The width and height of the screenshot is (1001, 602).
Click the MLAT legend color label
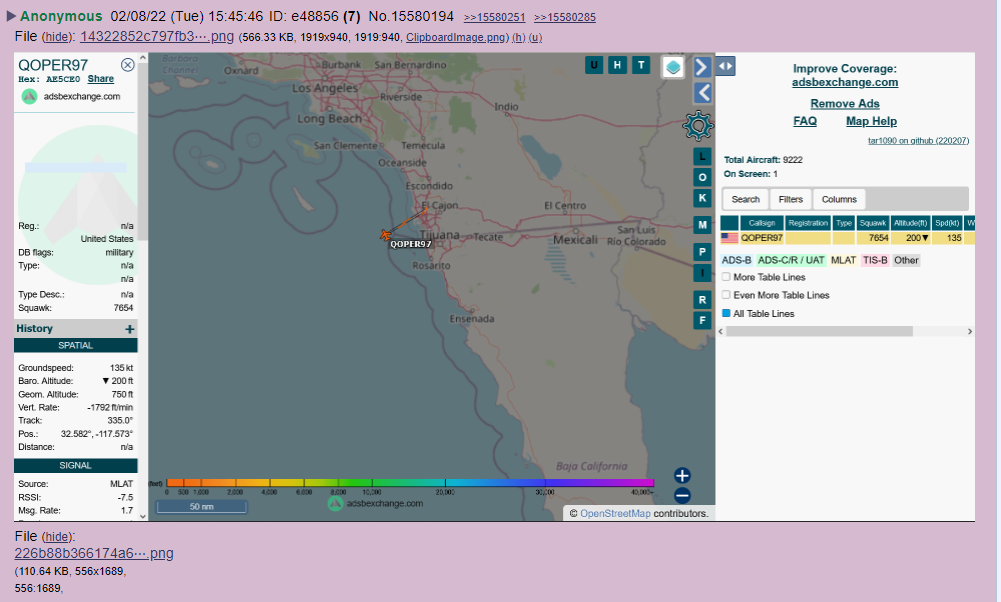[x=843, y=260]
